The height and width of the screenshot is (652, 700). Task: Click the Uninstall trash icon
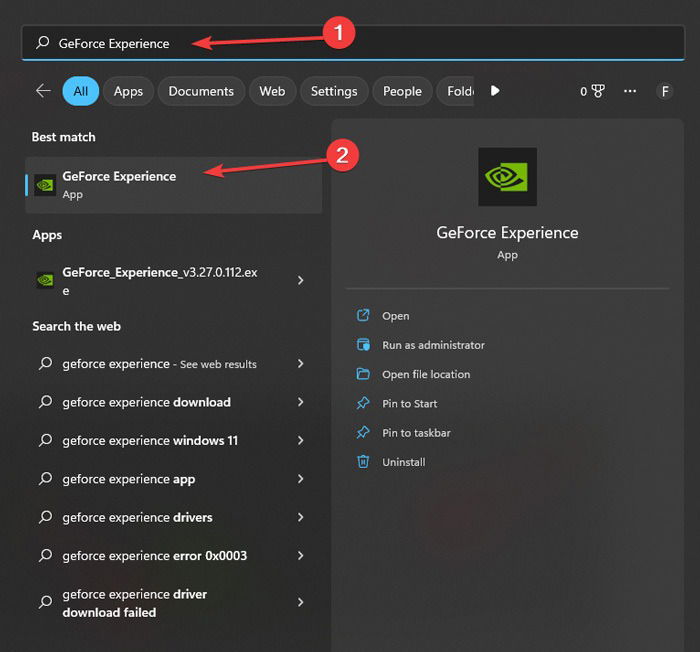pyautogui.click(x=363, y=461)
